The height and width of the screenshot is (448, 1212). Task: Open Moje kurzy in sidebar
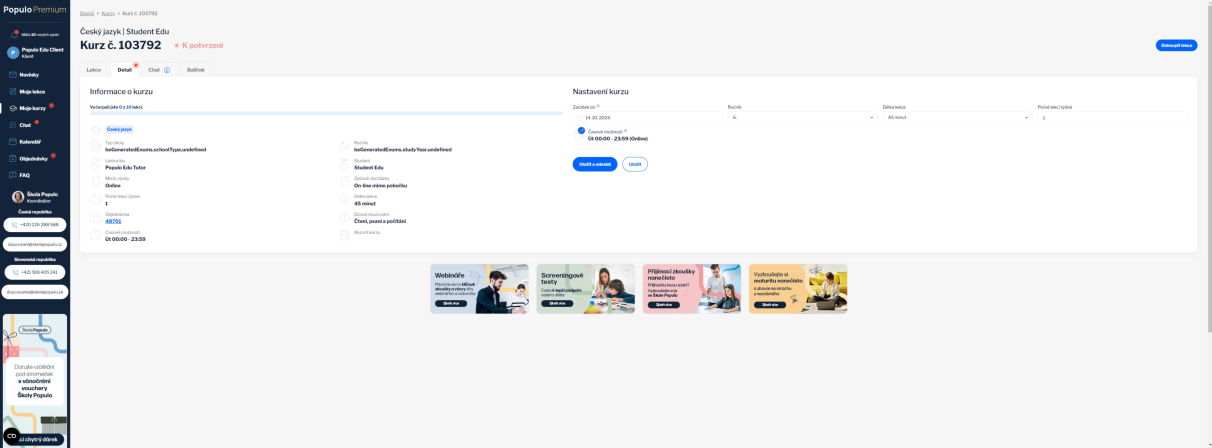coord(32,108)
